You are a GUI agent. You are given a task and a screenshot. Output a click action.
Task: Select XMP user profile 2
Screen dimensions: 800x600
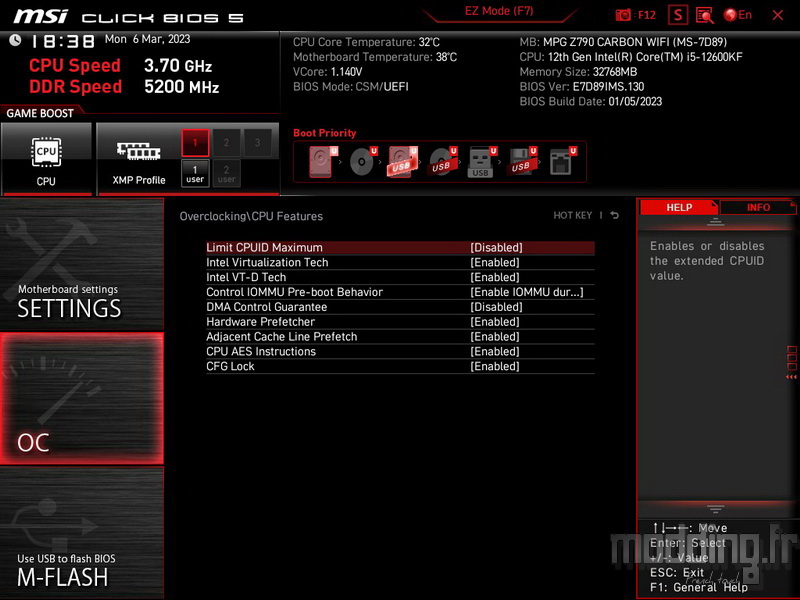coord(226,173)
